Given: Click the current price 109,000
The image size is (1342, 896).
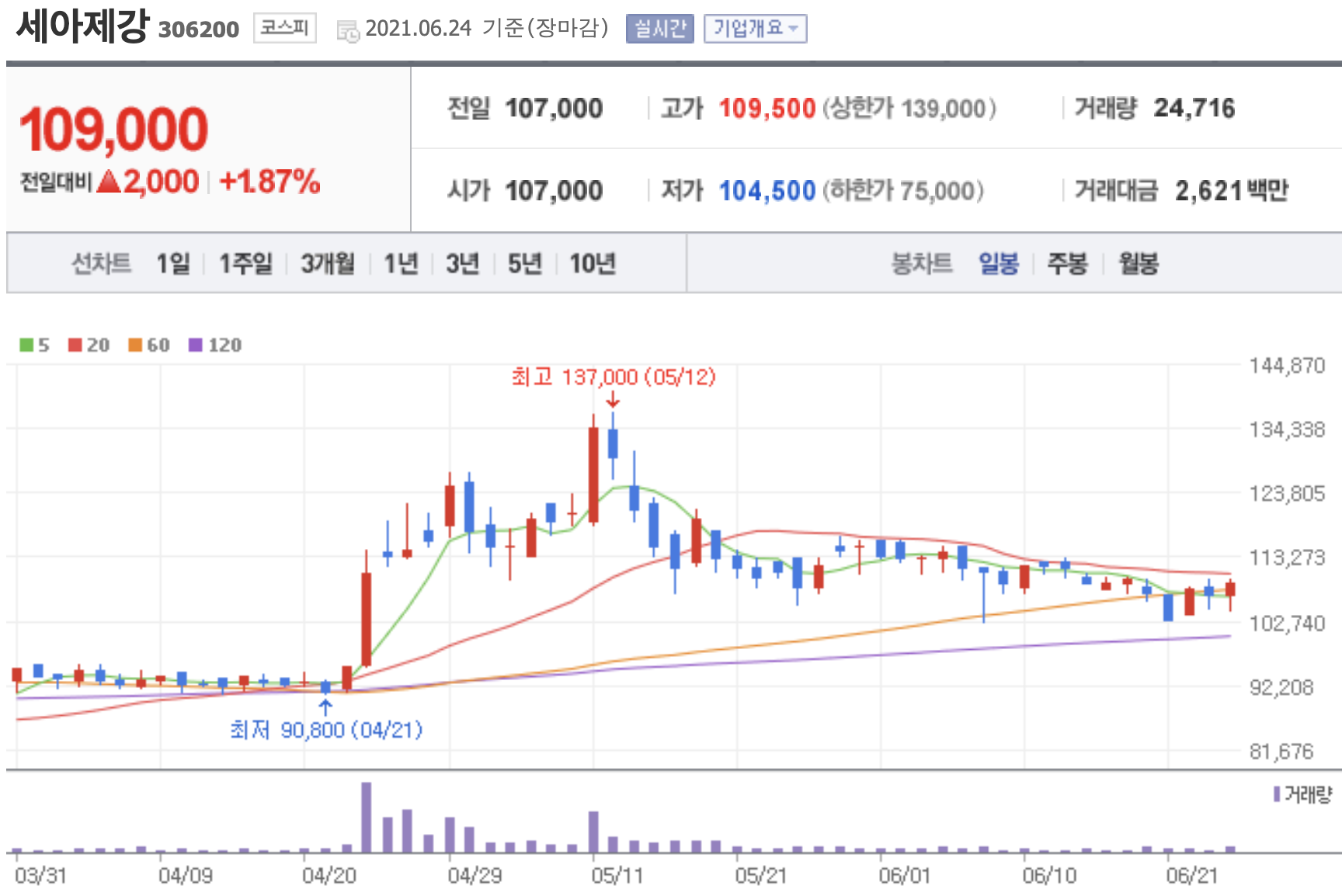Looking at the screenshot, I should click(x=113, y=130).
